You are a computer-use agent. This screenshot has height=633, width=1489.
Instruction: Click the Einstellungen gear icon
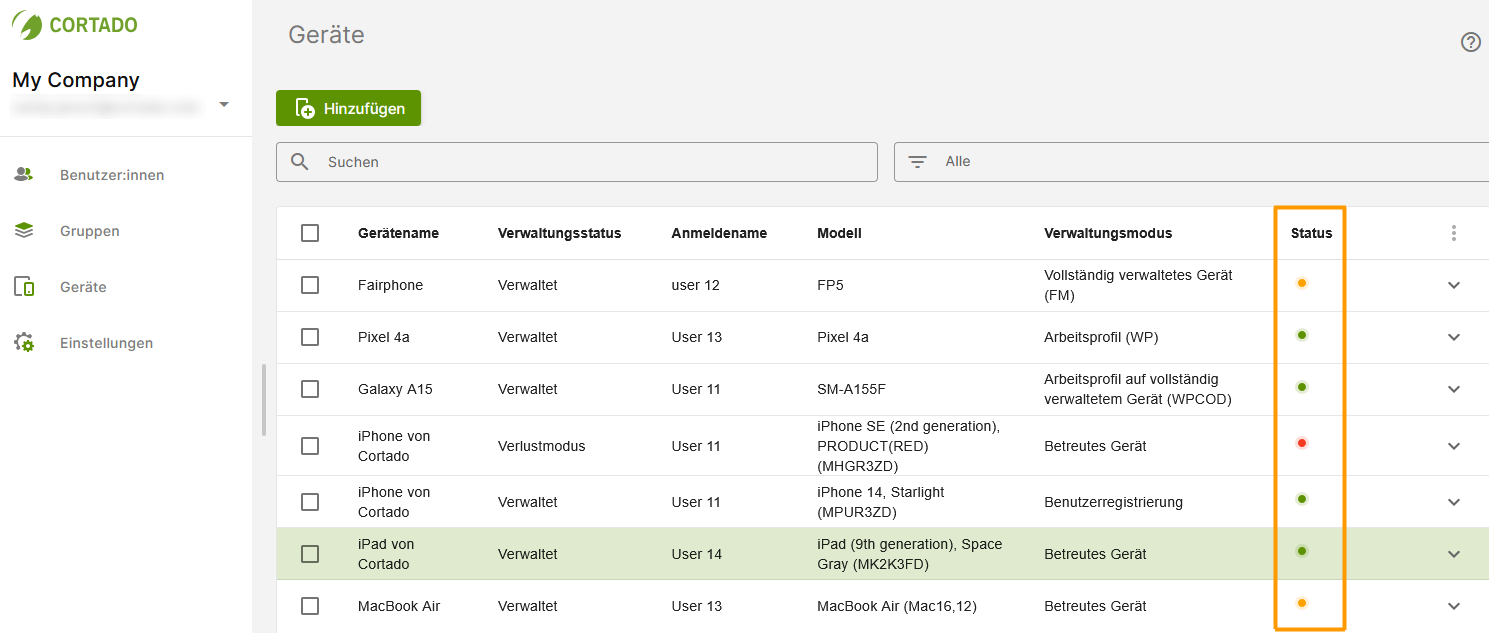(x=24, y=343)
